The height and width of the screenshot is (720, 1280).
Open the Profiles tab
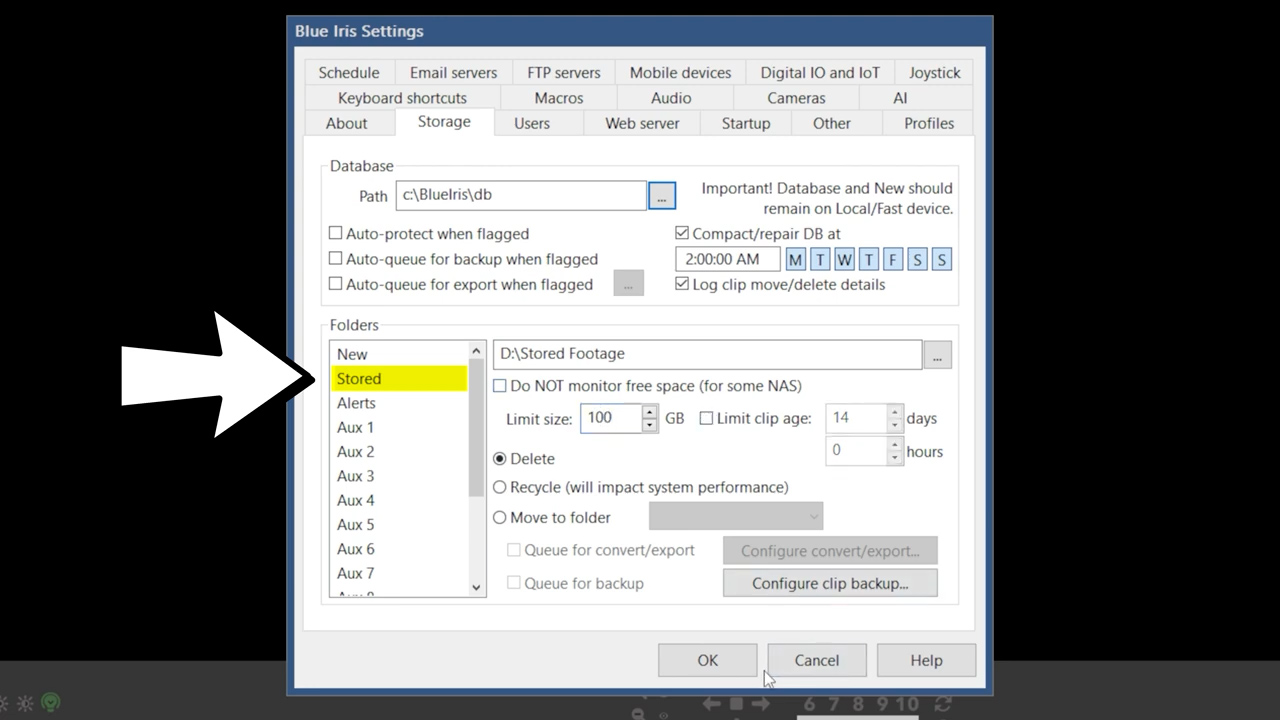tap(929, 123)
